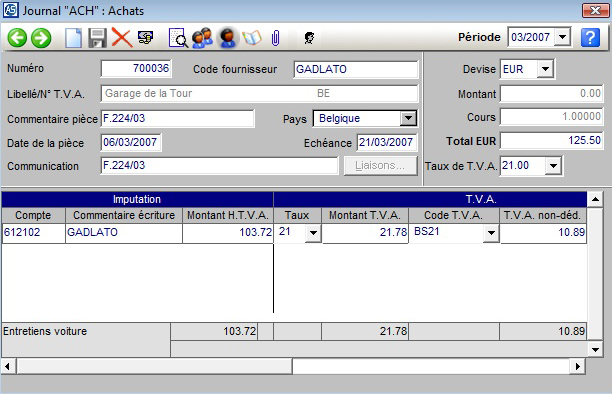This screenshot has width=612, height=394.
Task: Select the Montant H.T.V.A. cell 103.72
Action: (228, 233)
